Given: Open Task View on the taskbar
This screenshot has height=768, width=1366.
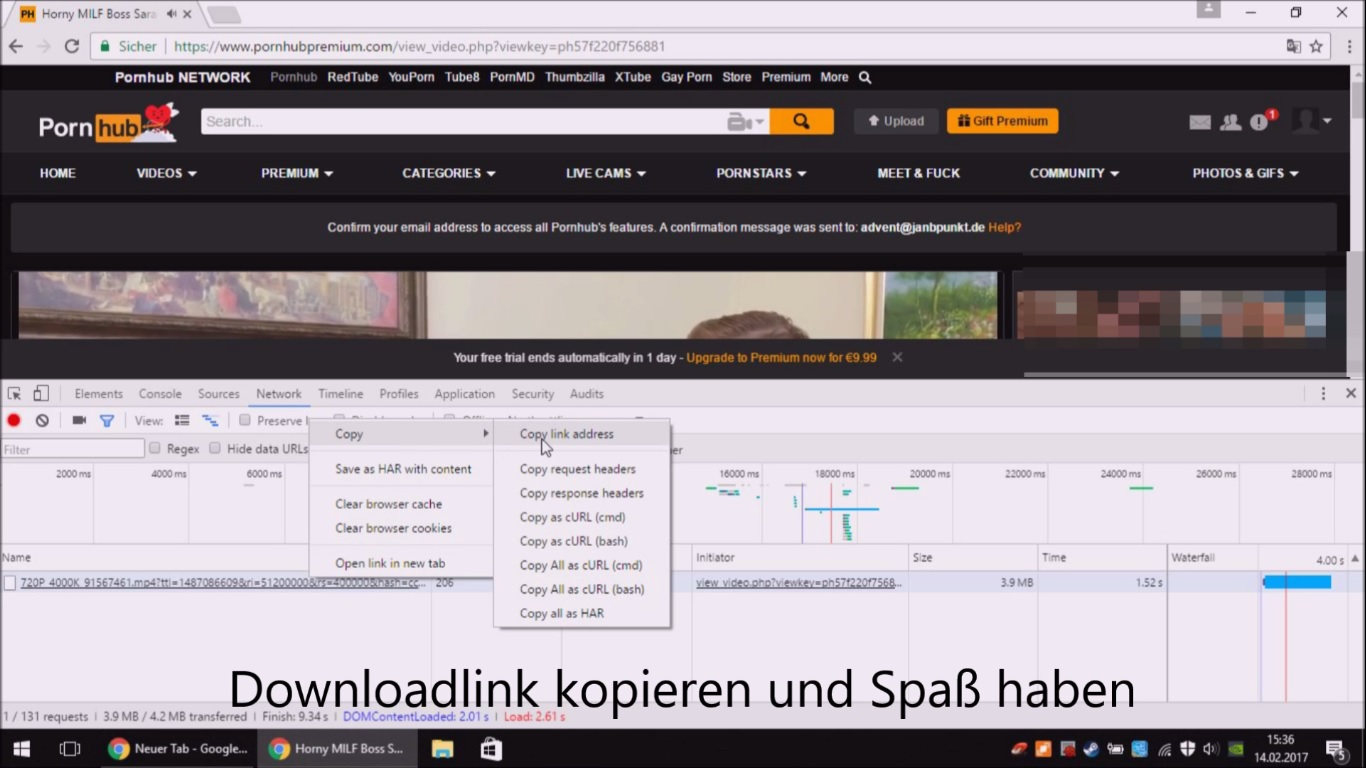Looking at the screenshot, I should [69, 748].
